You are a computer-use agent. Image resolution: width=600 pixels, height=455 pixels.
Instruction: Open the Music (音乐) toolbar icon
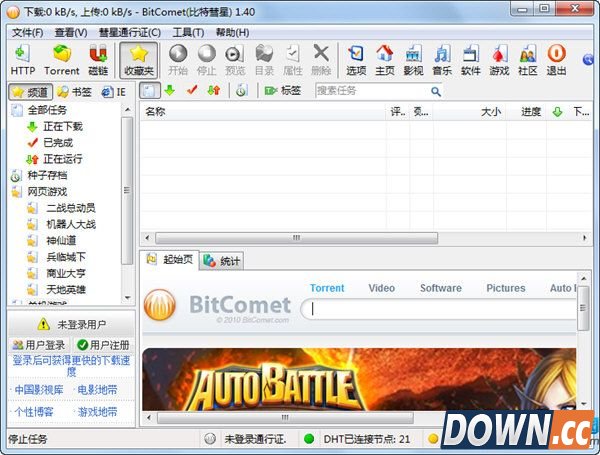click(x=441, y=59)
